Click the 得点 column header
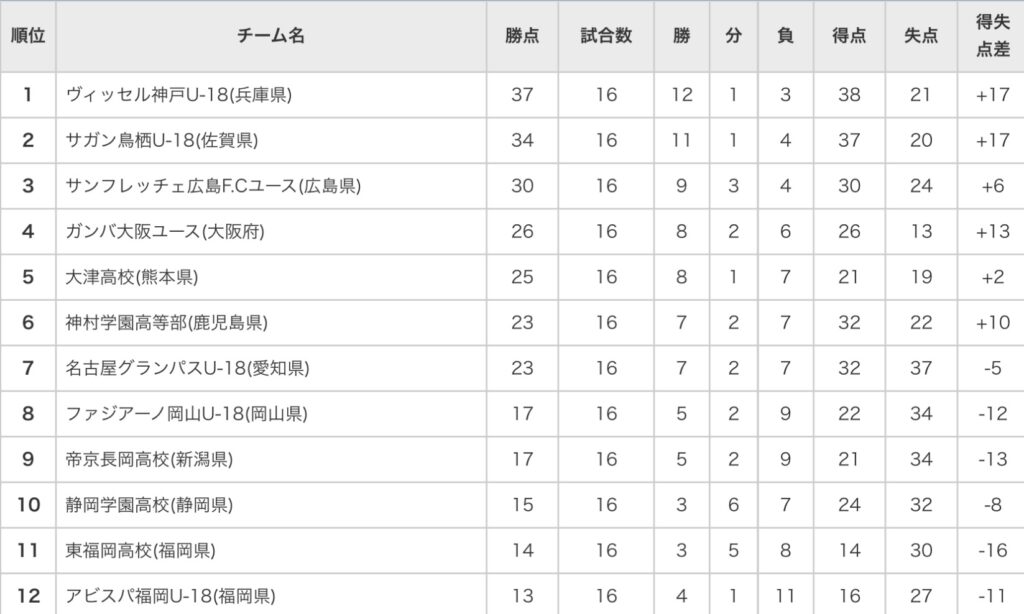This screenshot has height=614, width=1024. pyautogui.click(x=848, y=35)
